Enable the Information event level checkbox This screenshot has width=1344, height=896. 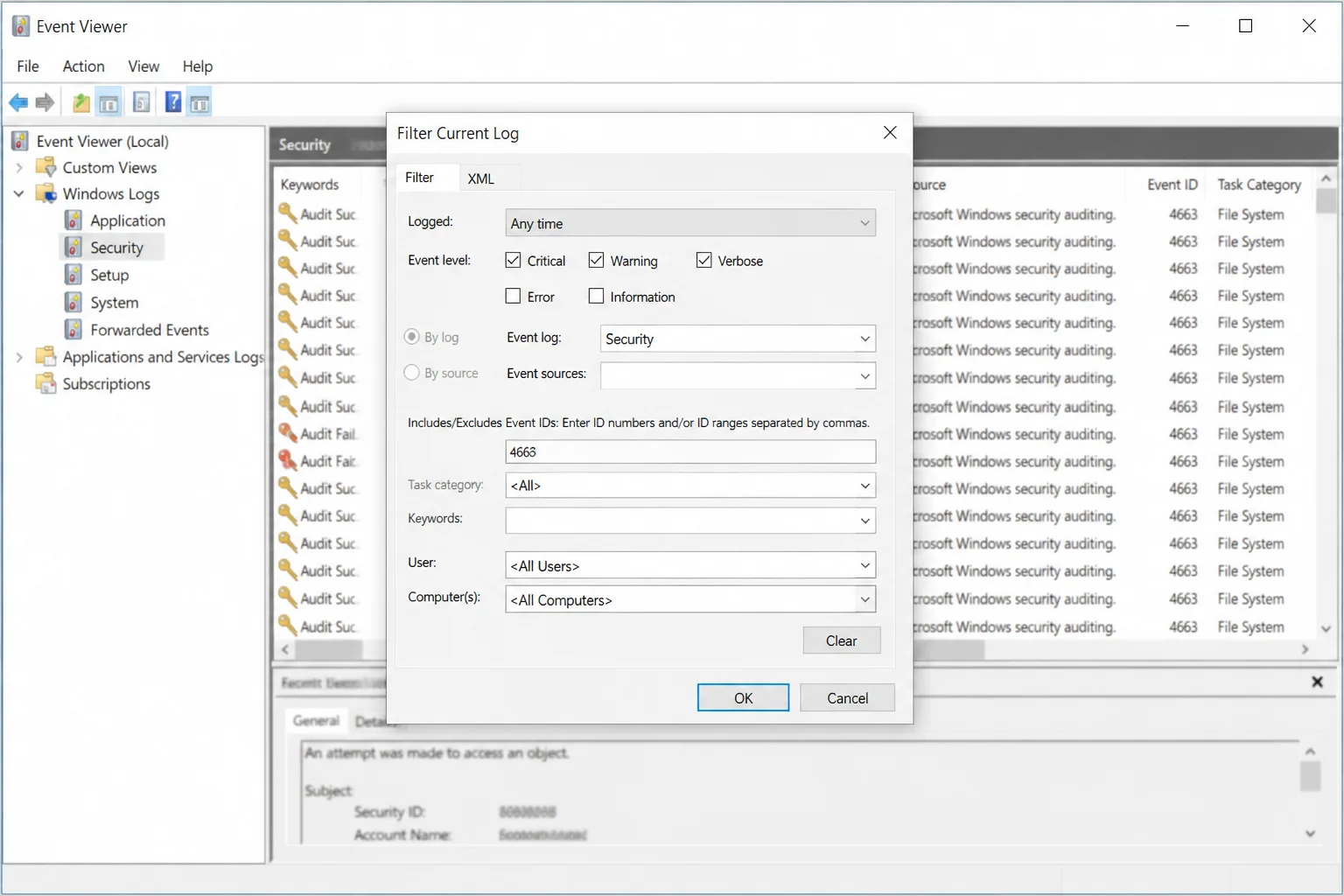tap(596, 296)
